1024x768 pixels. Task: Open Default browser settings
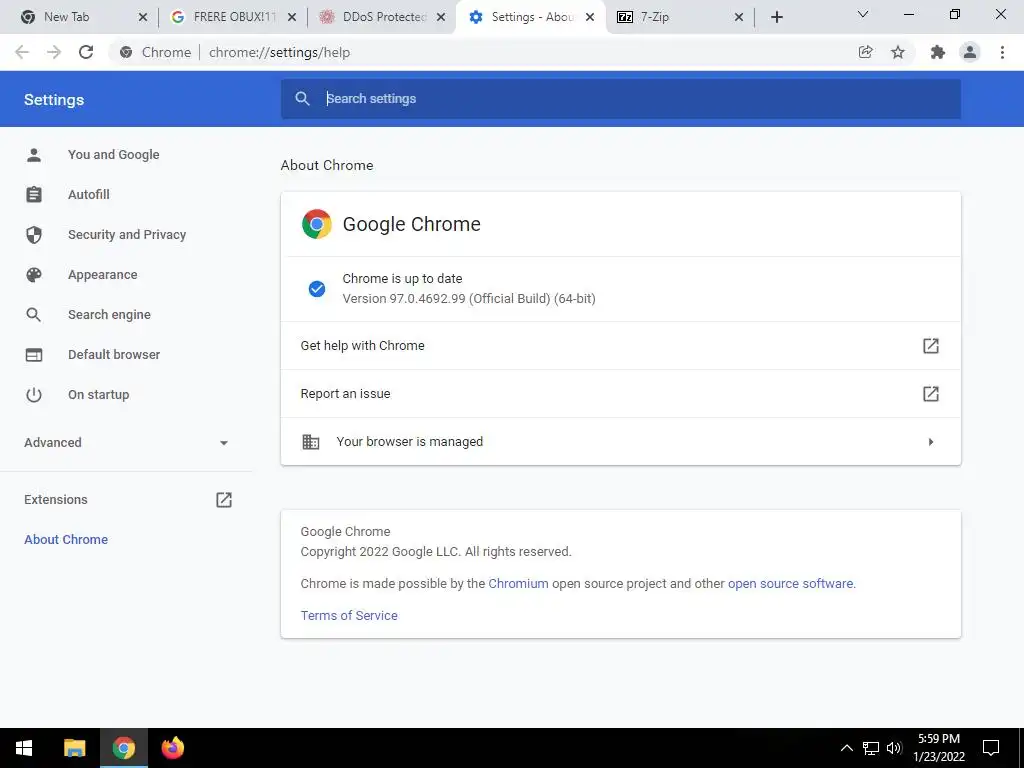114,355
